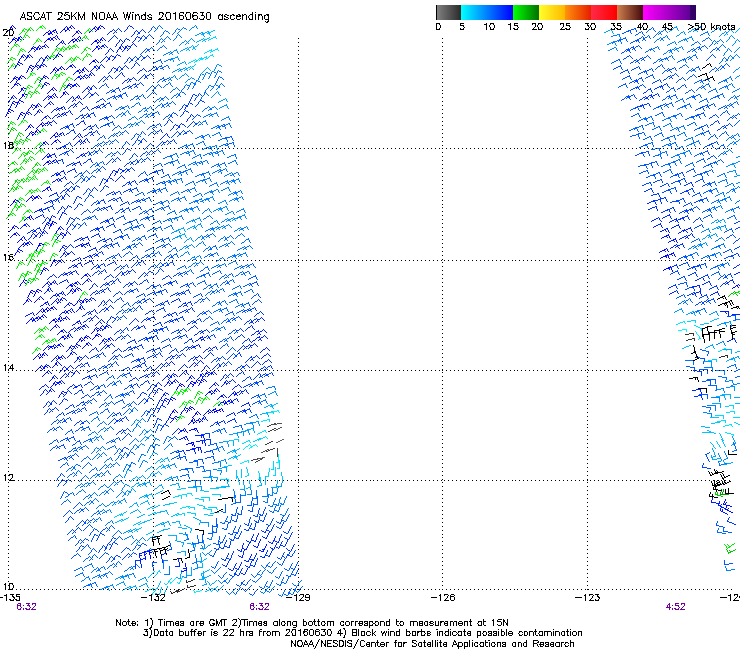The image size is (740, 650).
Task: Select the magenta 40–45 knots color bar segment
Action: click(x=656, y=12)
